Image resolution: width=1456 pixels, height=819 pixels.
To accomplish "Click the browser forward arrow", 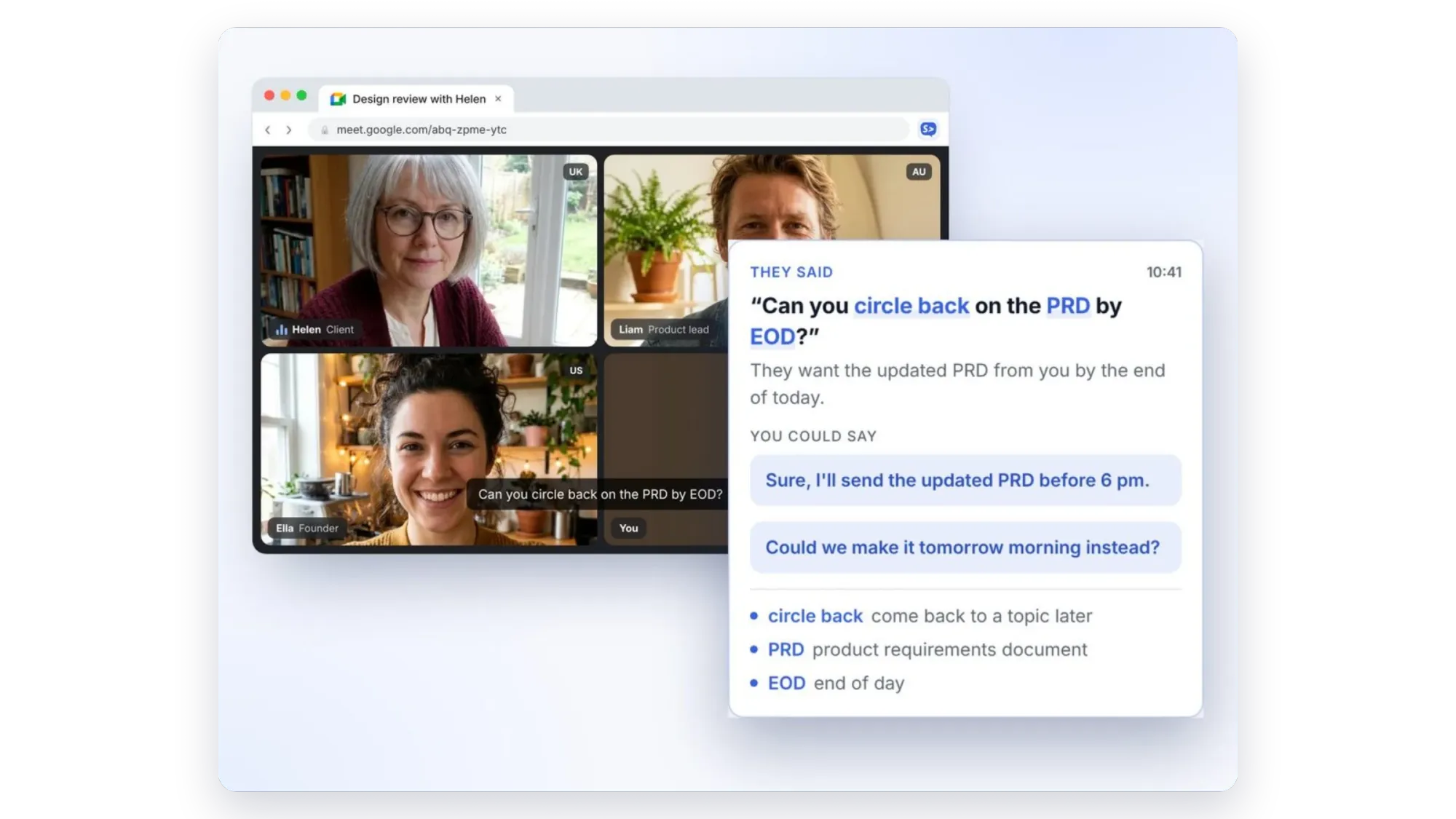I will click(289, 130).
